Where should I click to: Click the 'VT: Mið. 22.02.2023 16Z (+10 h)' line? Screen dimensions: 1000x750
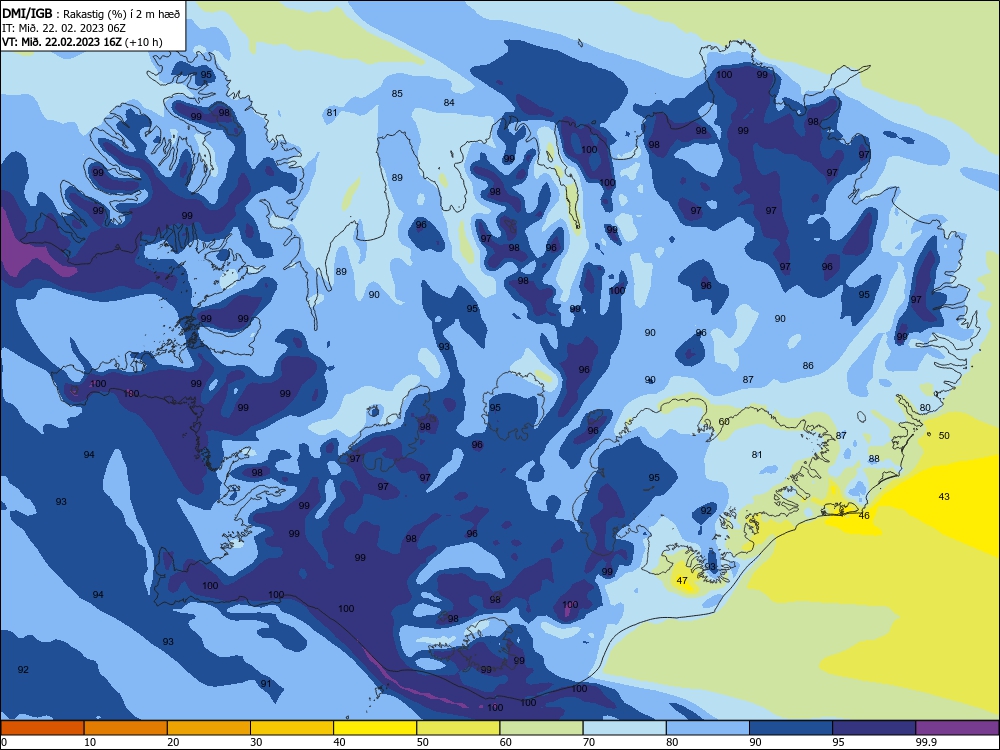82,42
